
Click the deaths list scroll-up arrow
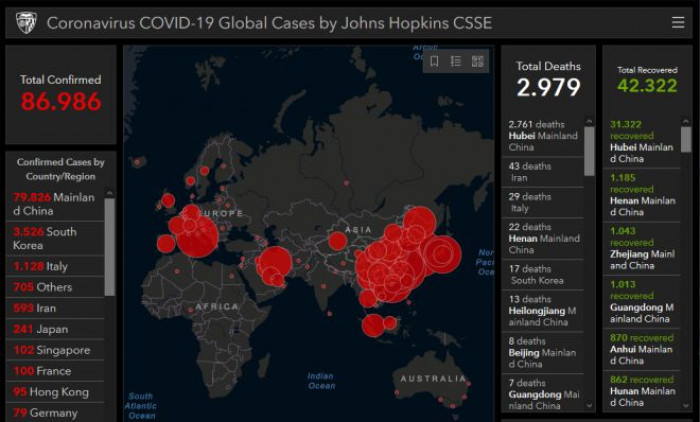[589, 121]
